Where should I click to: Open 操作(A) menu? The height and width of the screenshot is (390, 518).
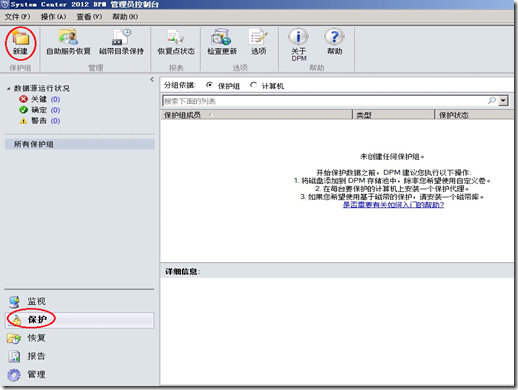click(53, 17)
